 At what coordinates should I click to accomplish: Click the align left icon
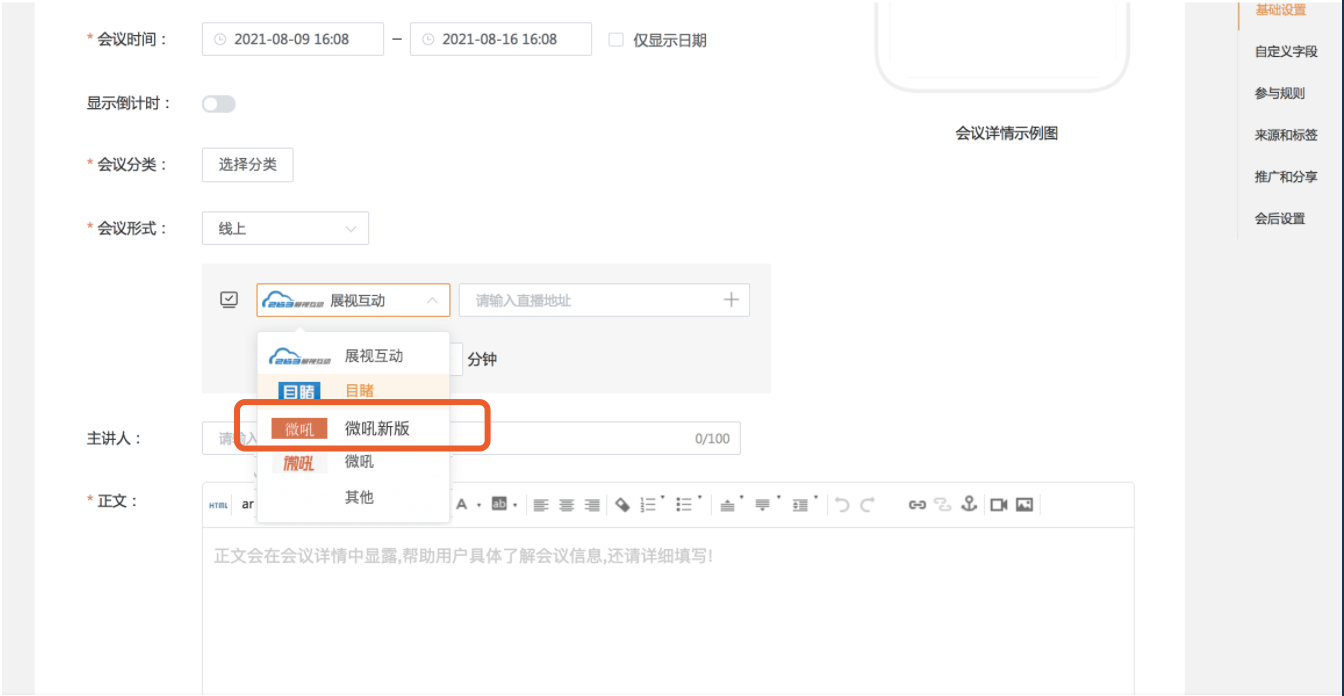(541, 505)
